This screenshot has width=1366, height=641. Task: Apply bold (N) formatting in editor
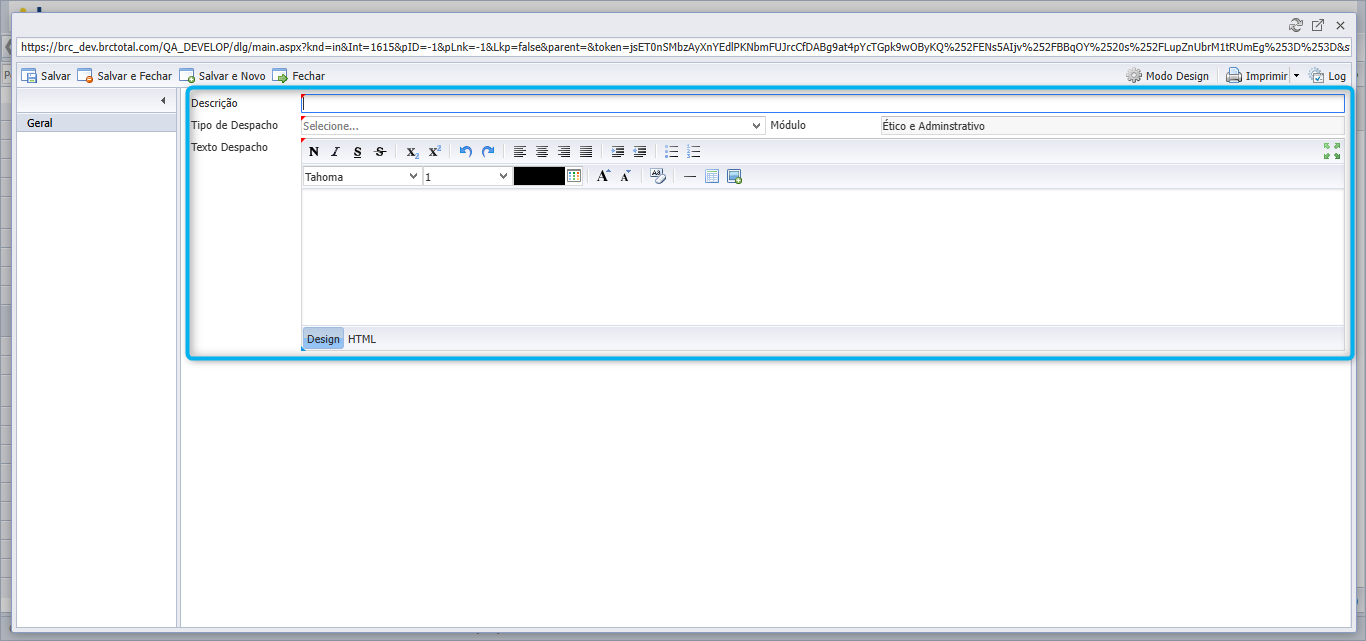(x=314, y=152)
